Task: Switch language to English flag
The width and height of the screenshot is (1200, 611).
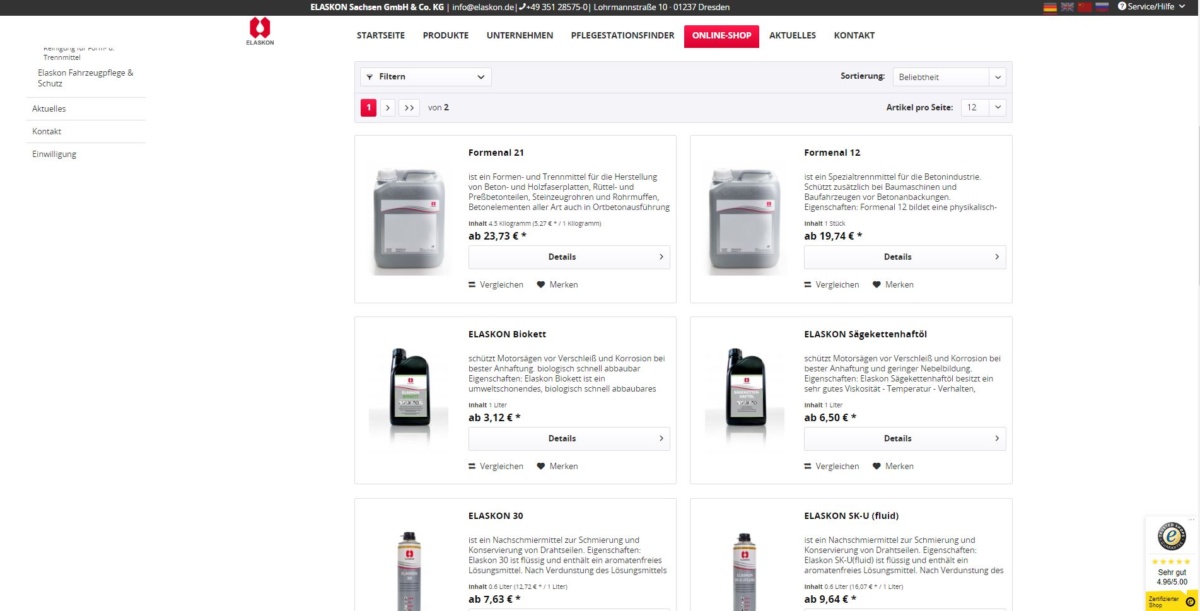Action: point(1067,7)
